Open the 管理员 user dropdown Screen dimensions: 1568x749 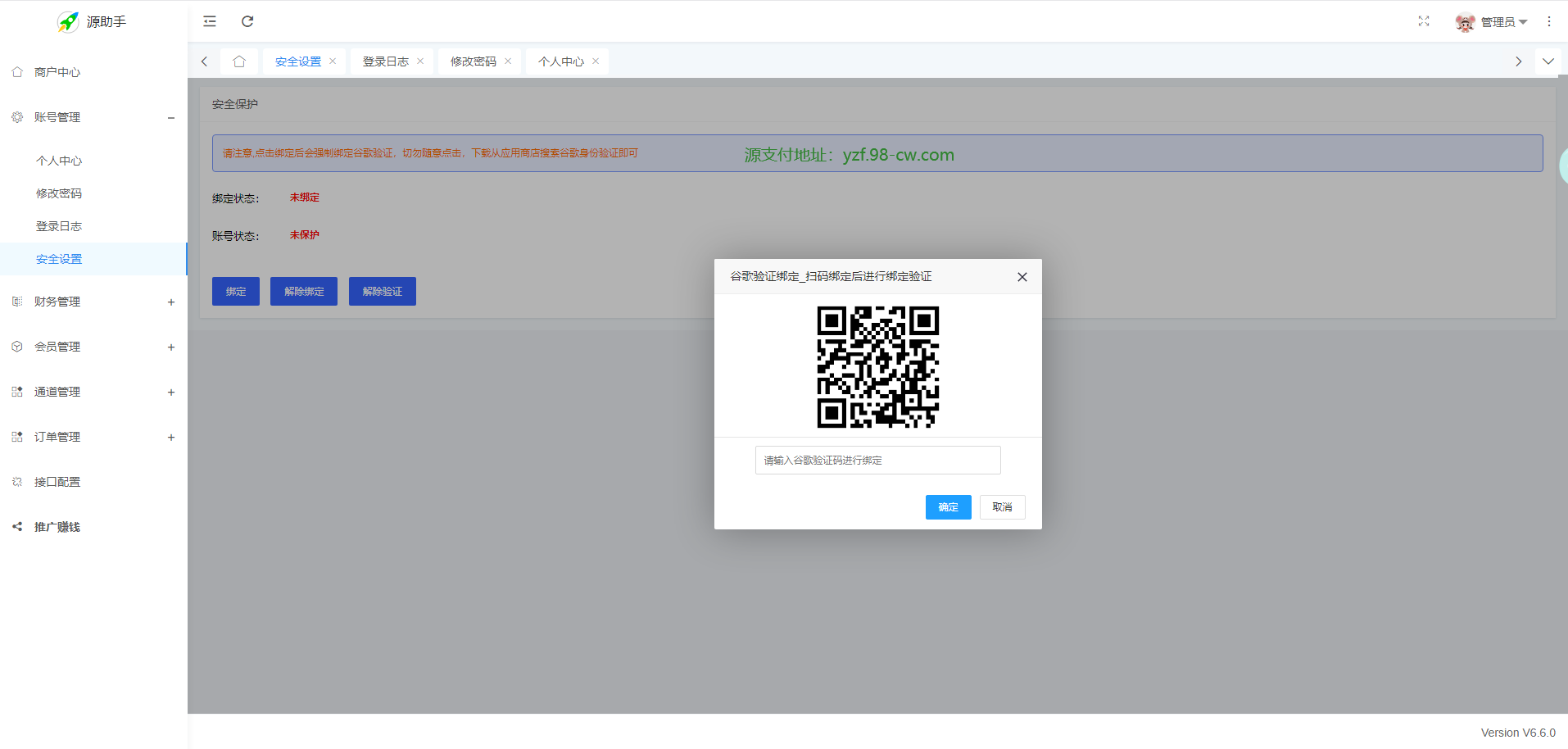(x=1503, y=22)
